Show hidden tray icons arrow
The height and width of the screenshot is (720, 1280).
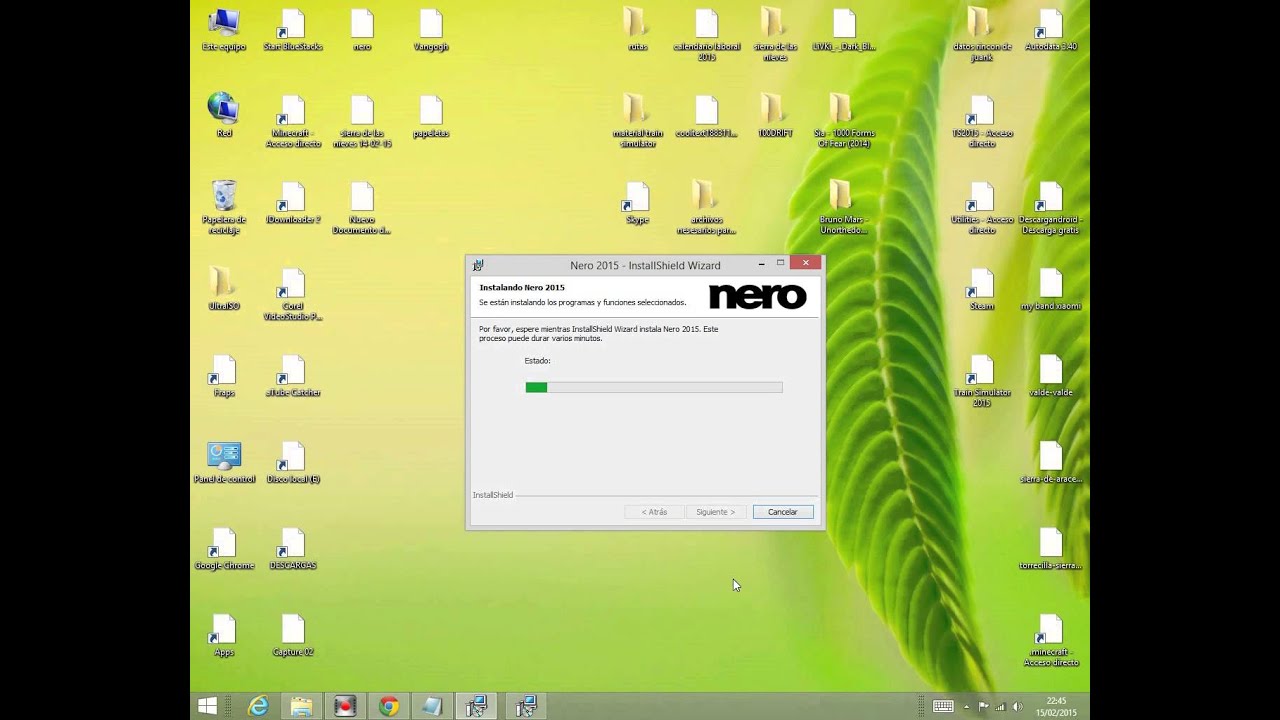[x=966, y=706]
